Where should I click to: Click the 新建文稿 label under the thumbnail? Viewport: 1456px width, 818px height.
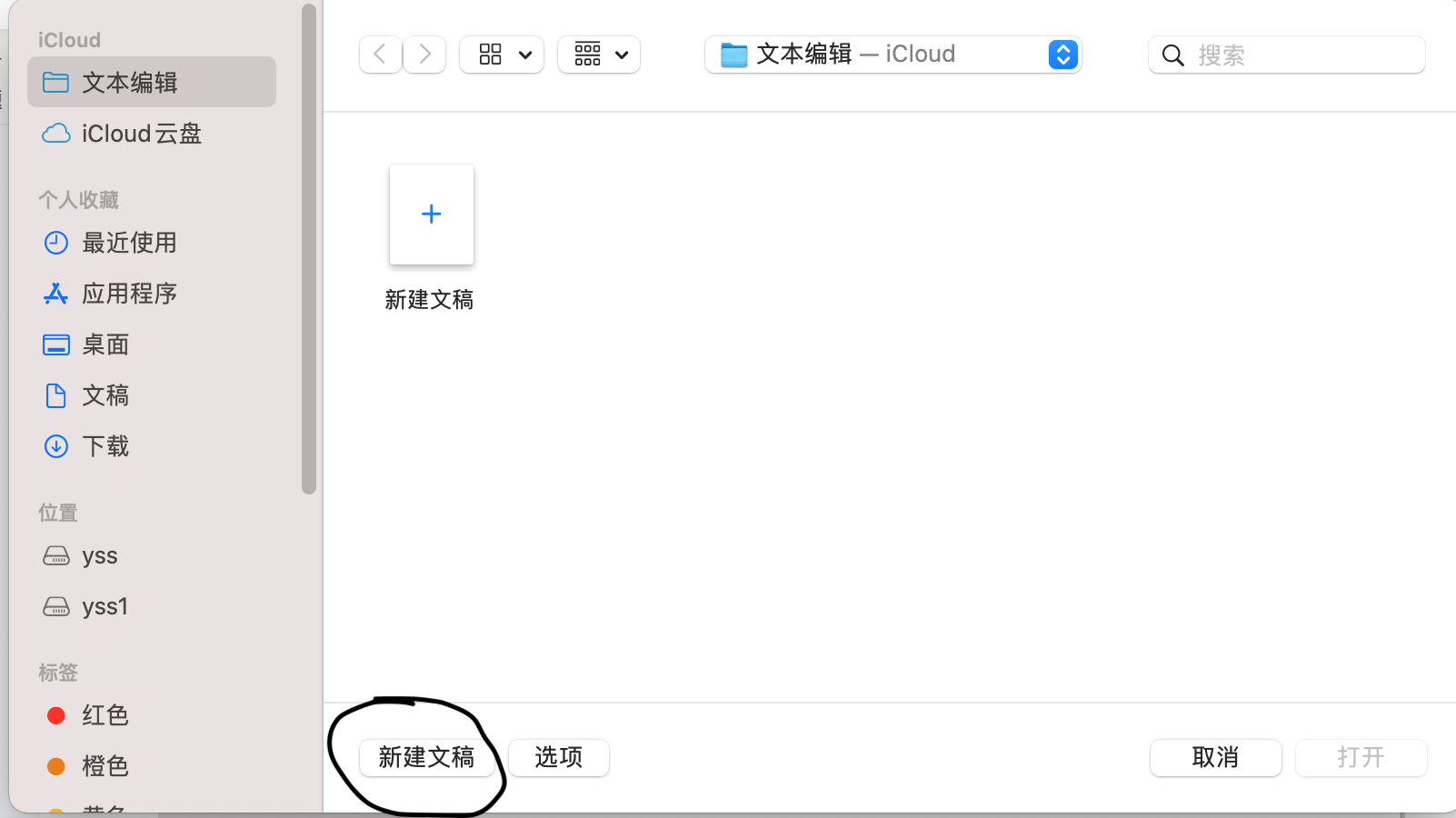point(429,300)
